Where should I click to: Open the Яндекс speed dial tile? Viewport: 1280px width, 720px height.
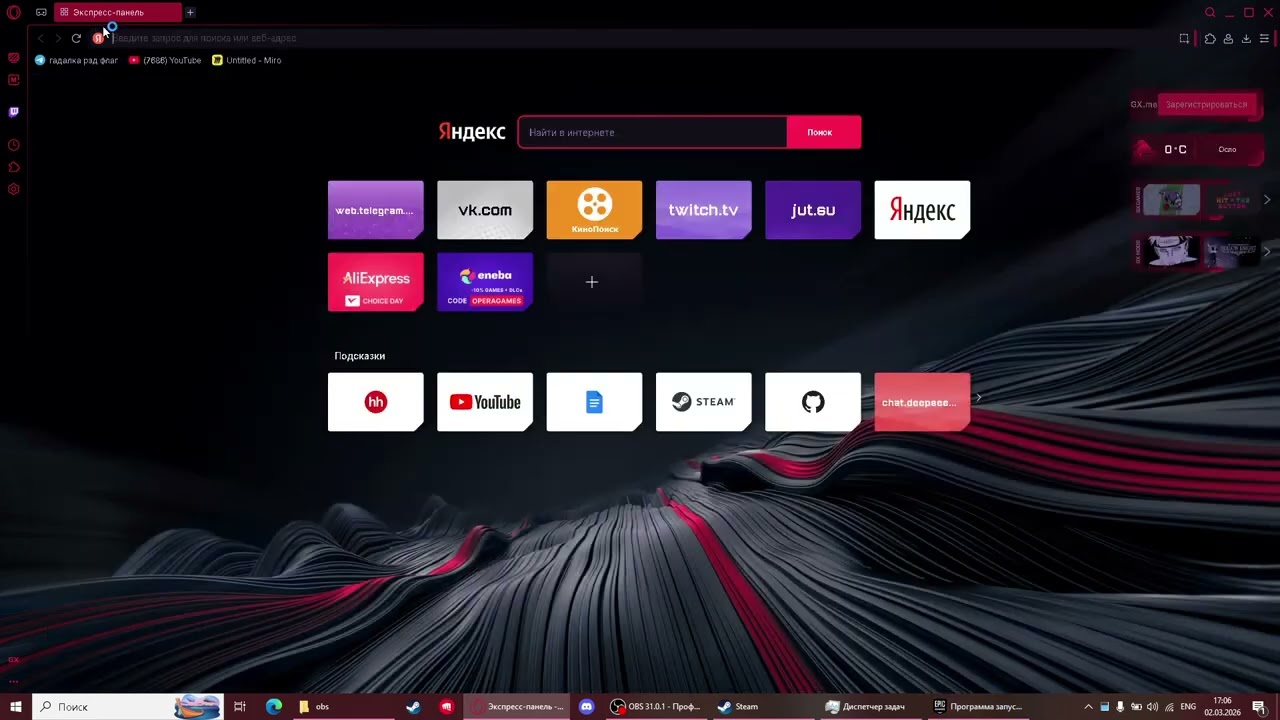pos(922,210)
